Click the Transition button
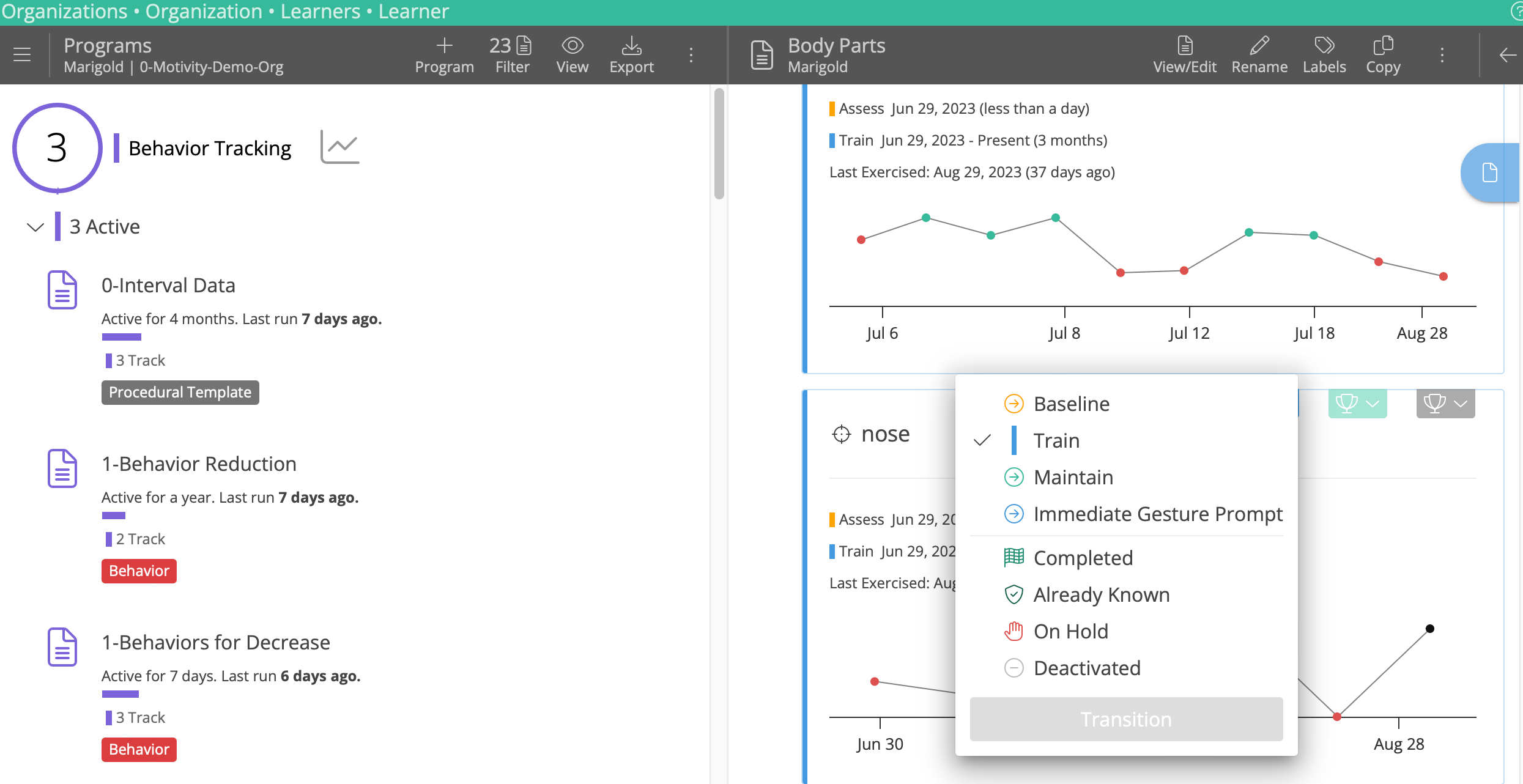1523x784 pixels. [1126, 719]
